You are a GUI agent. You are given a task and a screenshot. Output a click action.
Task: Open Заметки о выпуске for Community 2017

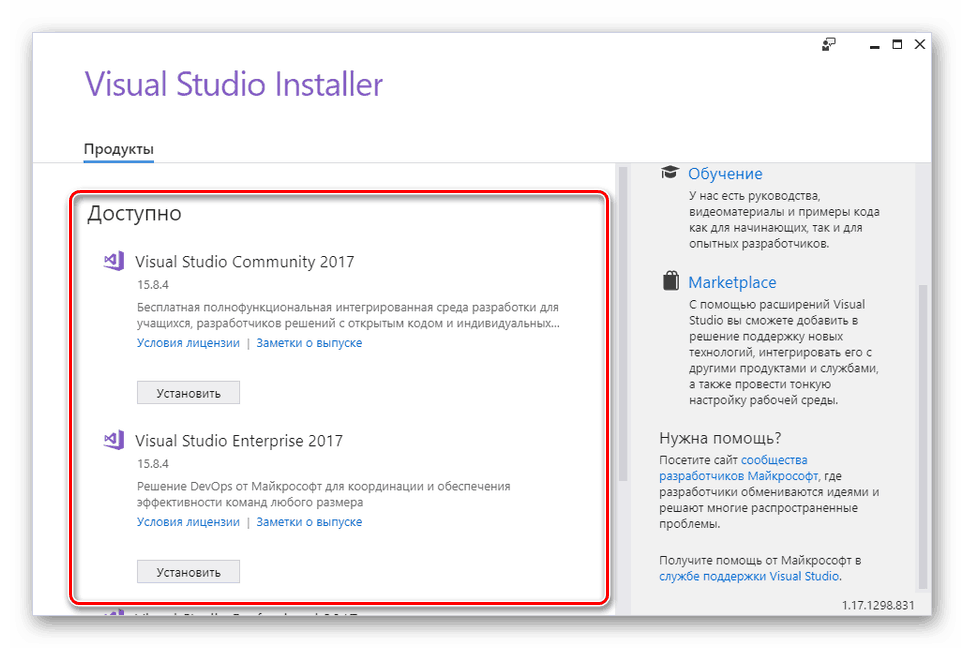click(309, 343)
